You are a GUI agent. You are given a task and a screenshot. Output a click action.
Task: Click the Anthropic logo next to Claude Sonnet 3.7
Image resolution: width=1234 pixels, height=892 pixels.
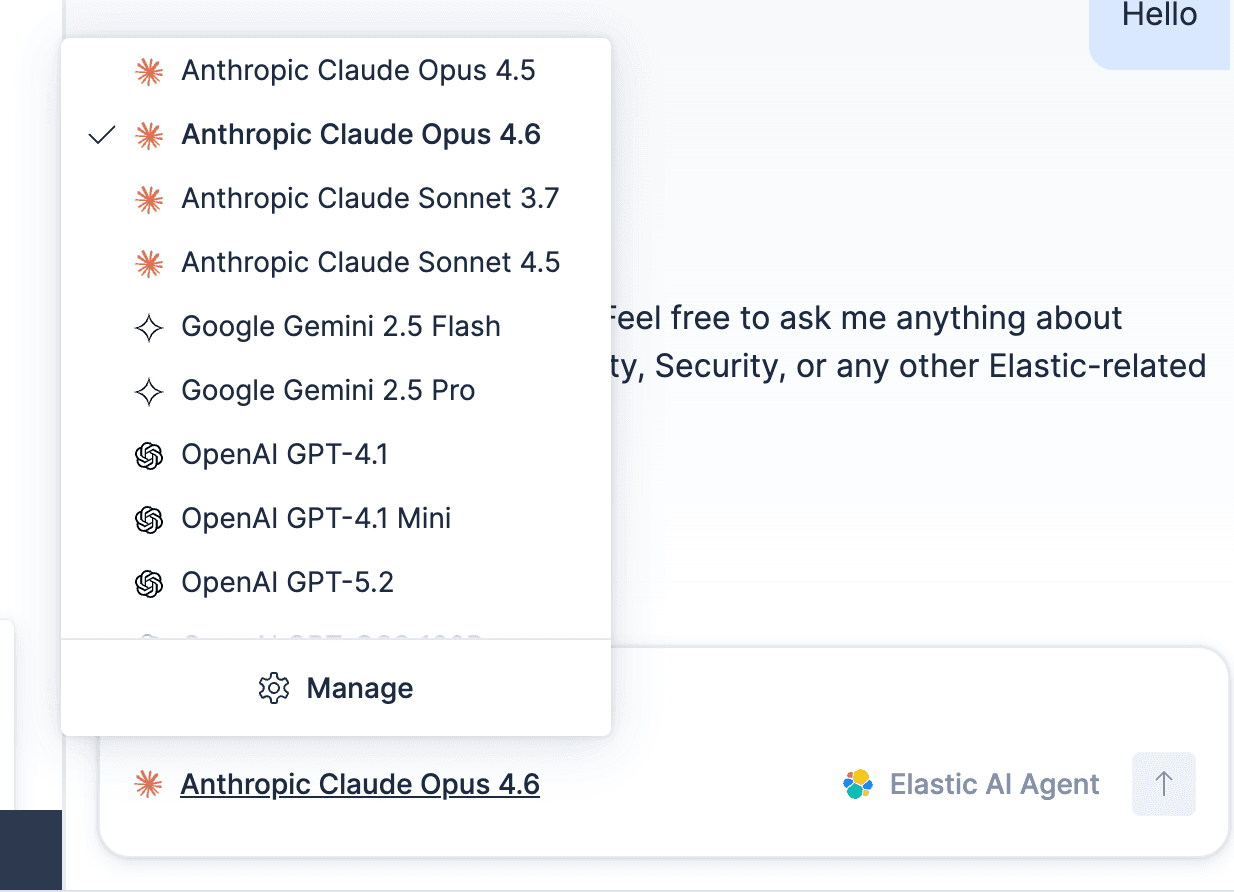point(149,198)
